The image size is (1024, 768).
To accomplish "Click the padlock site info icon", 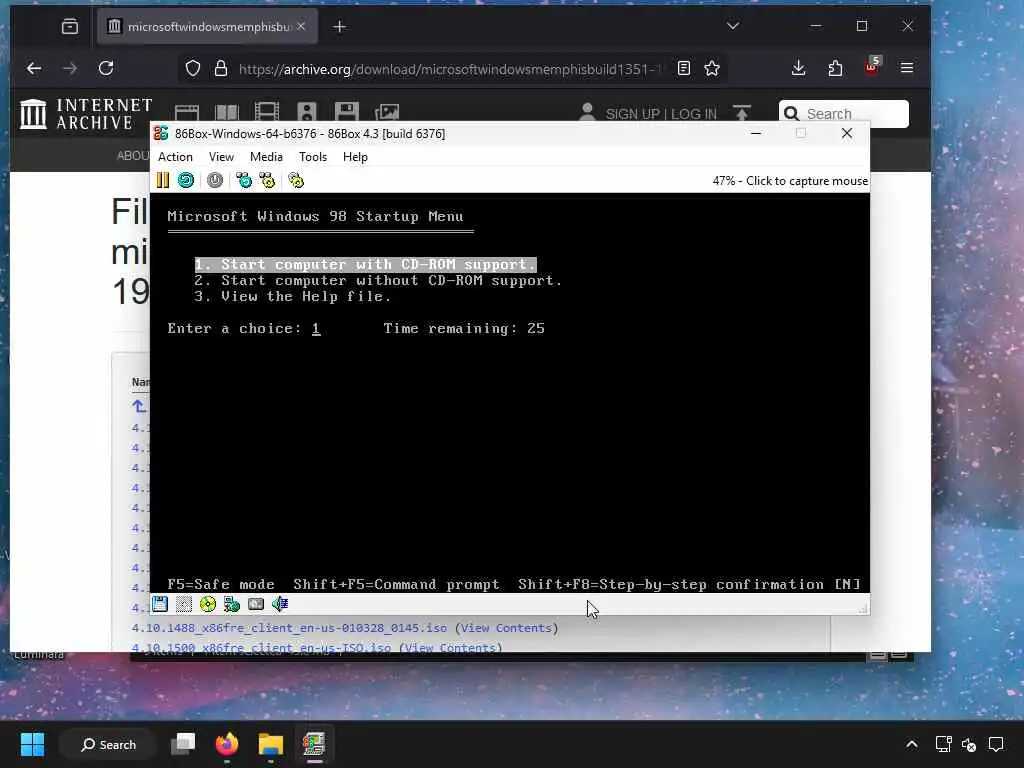I will point(221,68).
